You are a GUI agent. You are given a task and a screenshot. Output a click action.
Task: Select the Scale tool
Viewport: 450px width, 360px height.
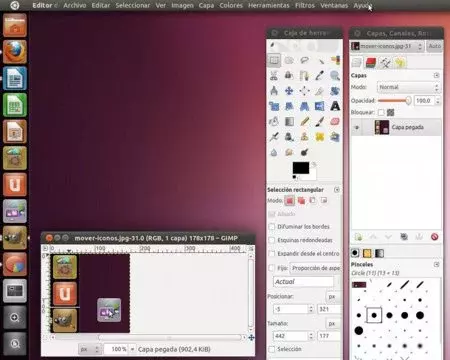click(274, 106)
